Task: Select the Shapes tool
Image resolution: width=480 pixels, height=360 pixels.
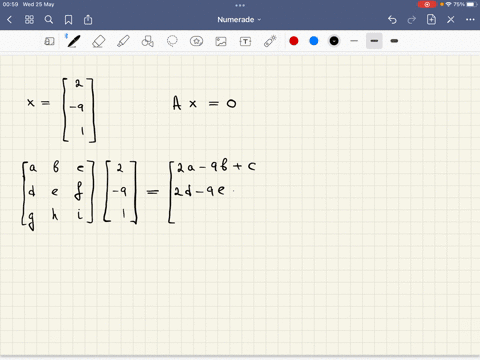Action: coord(148,41)
